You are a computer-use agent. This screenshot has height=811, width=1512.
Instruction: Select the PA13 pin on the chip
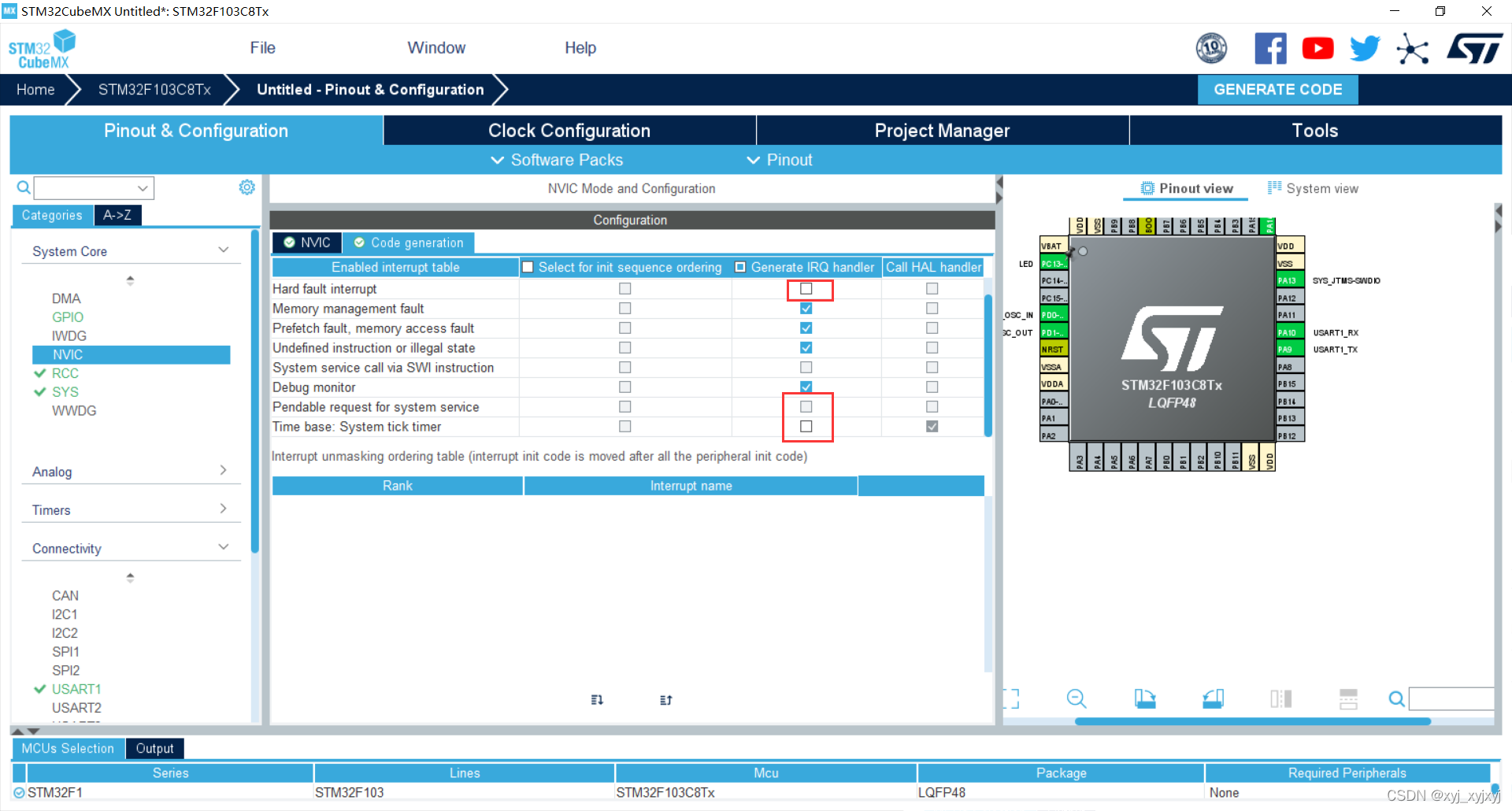coord(1290,280)
